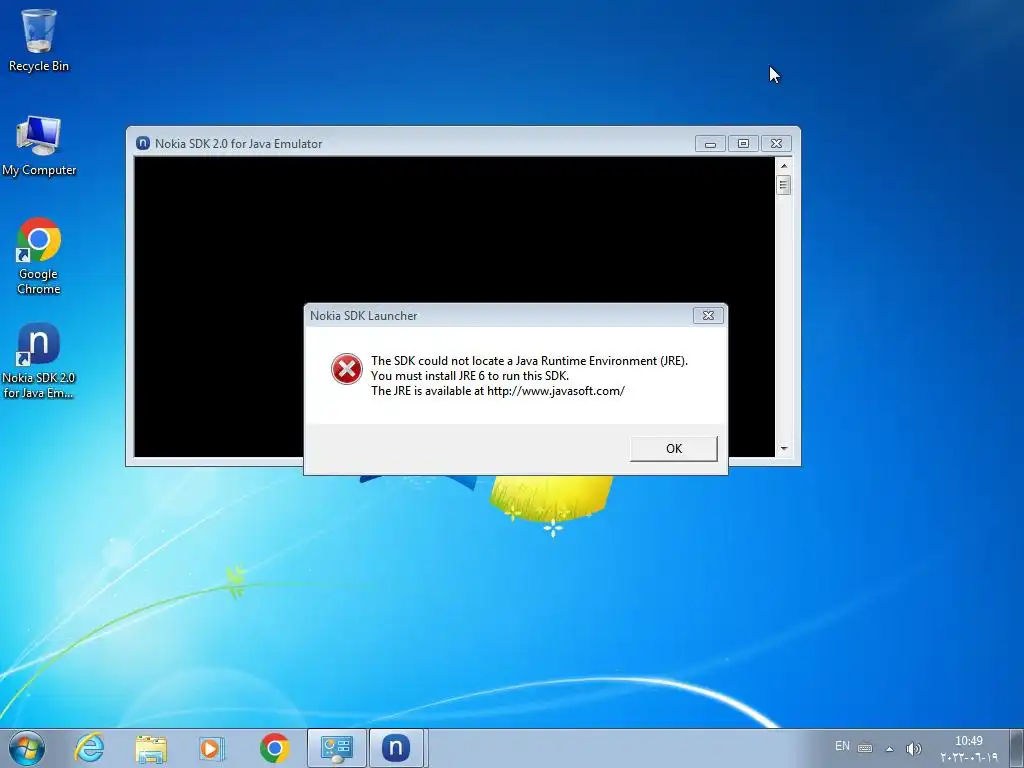Open Internet Explorer from the taskbar
The width and height of the screenshot is (1024, 768).
[x=89, y=748]
